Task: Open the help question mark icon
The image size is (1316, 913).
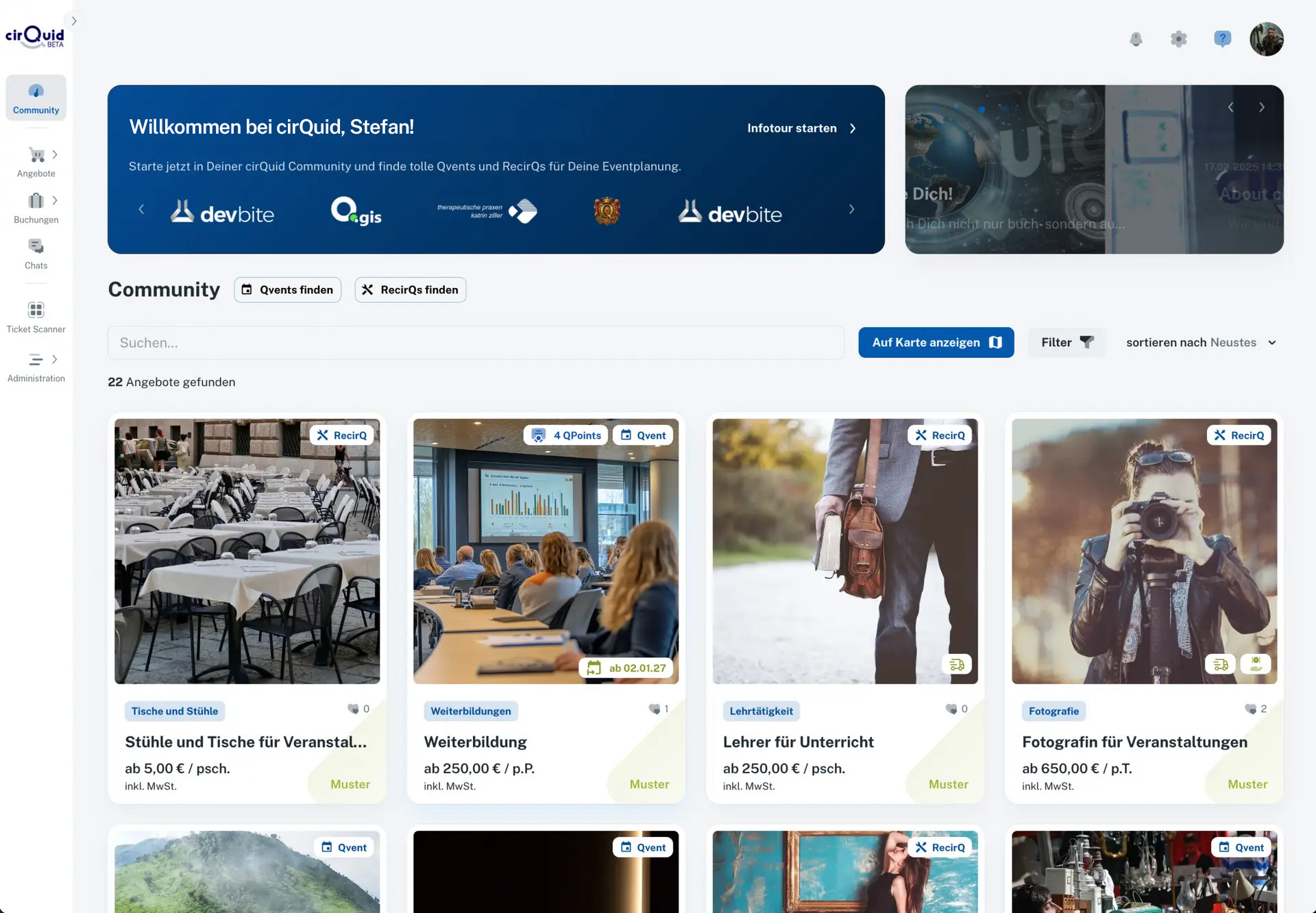Action: (x=1222, y=39)
